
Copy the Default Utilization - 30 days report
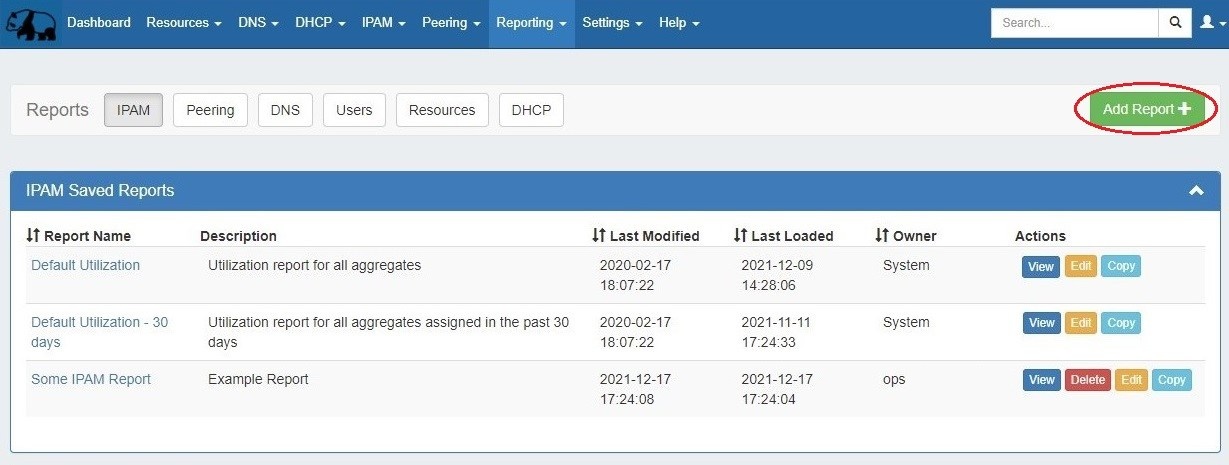[x=1121, y=323]
